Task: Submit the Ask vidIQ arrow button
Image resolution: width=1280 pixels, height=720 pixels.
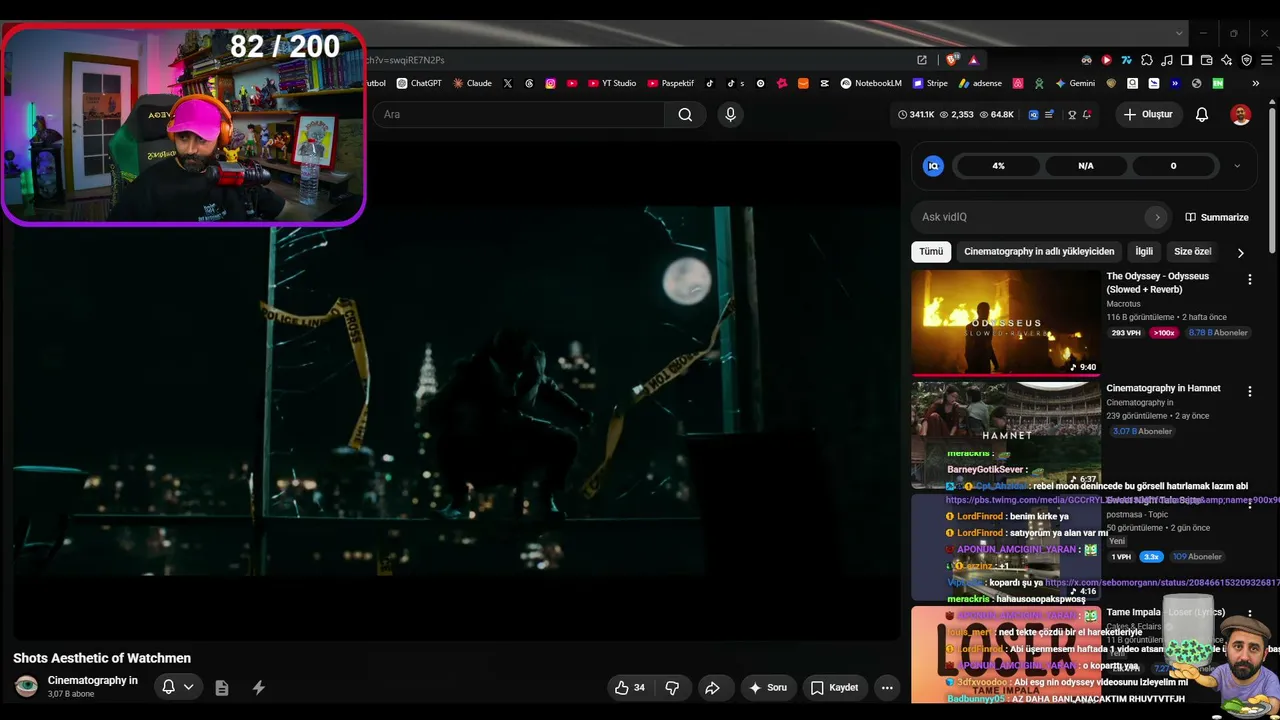Action: 1157,217
